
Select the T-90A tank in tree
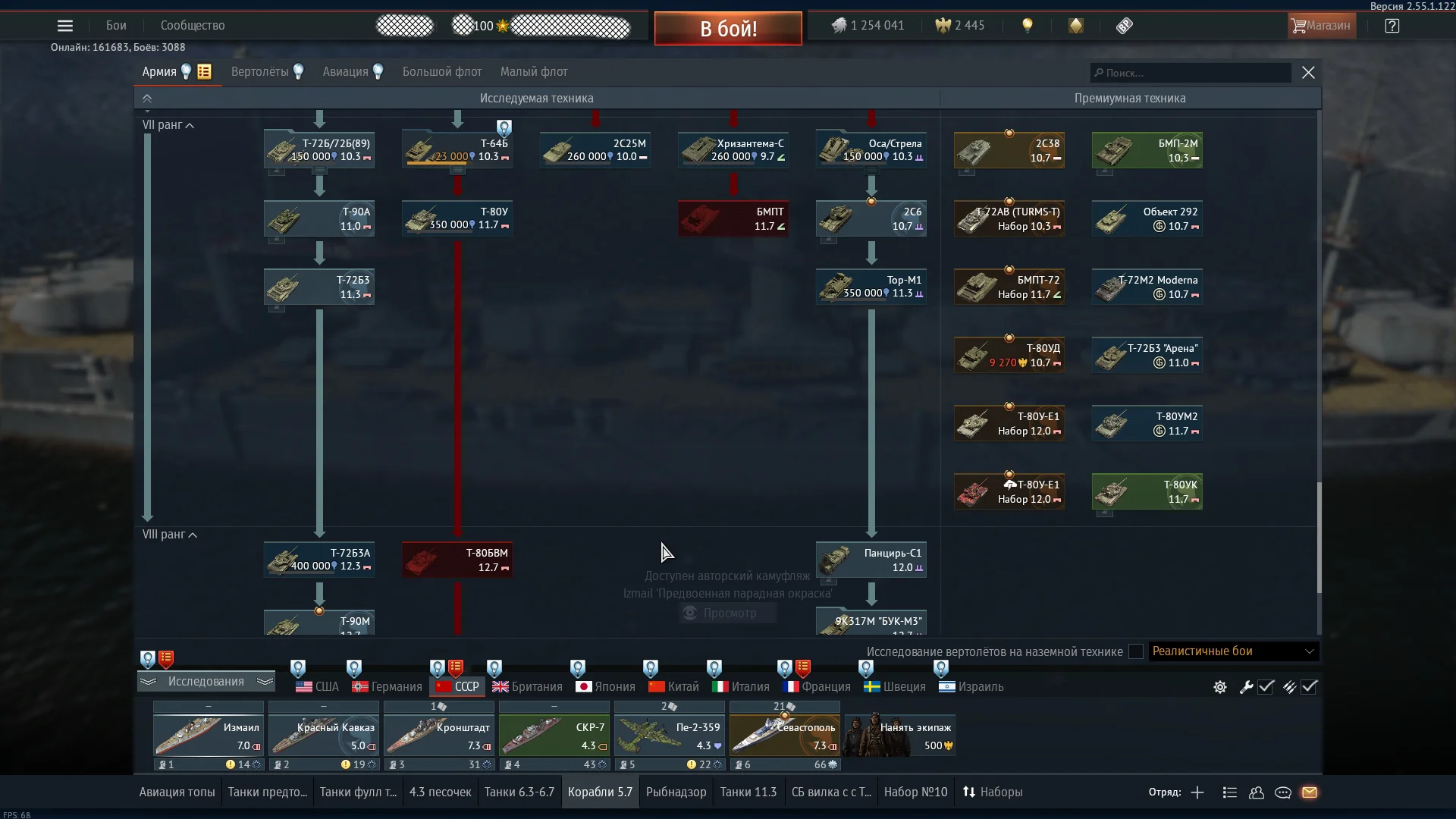point(319,218)
